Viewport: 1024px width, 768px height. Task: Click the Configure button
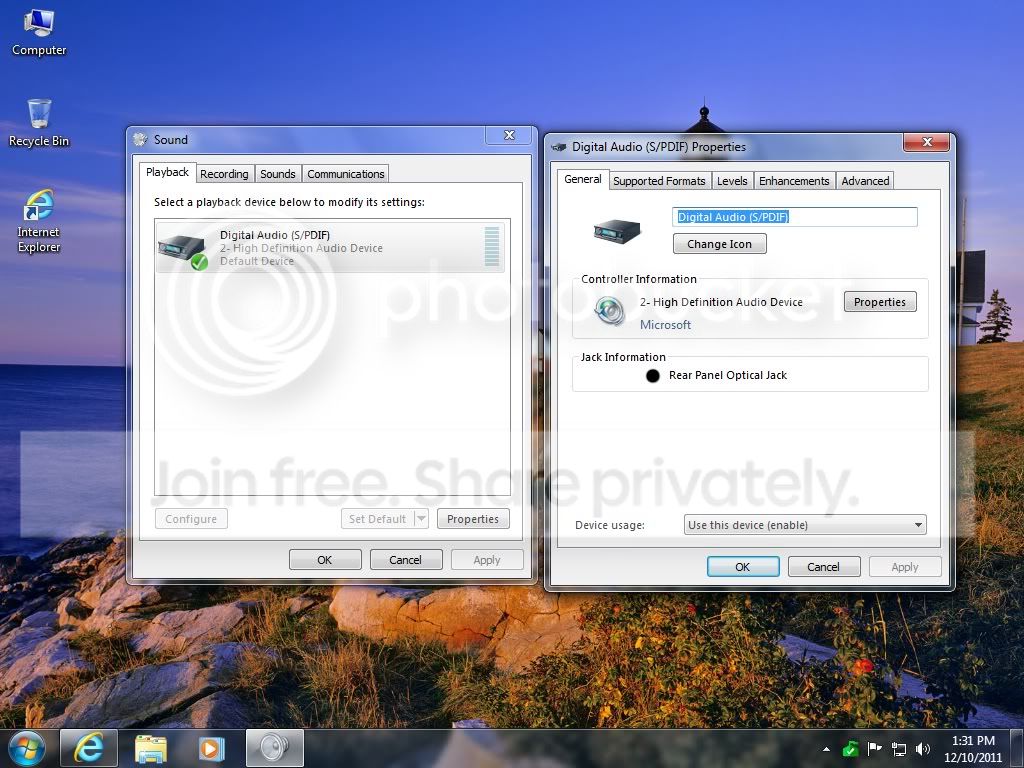[x=191, y=519]
